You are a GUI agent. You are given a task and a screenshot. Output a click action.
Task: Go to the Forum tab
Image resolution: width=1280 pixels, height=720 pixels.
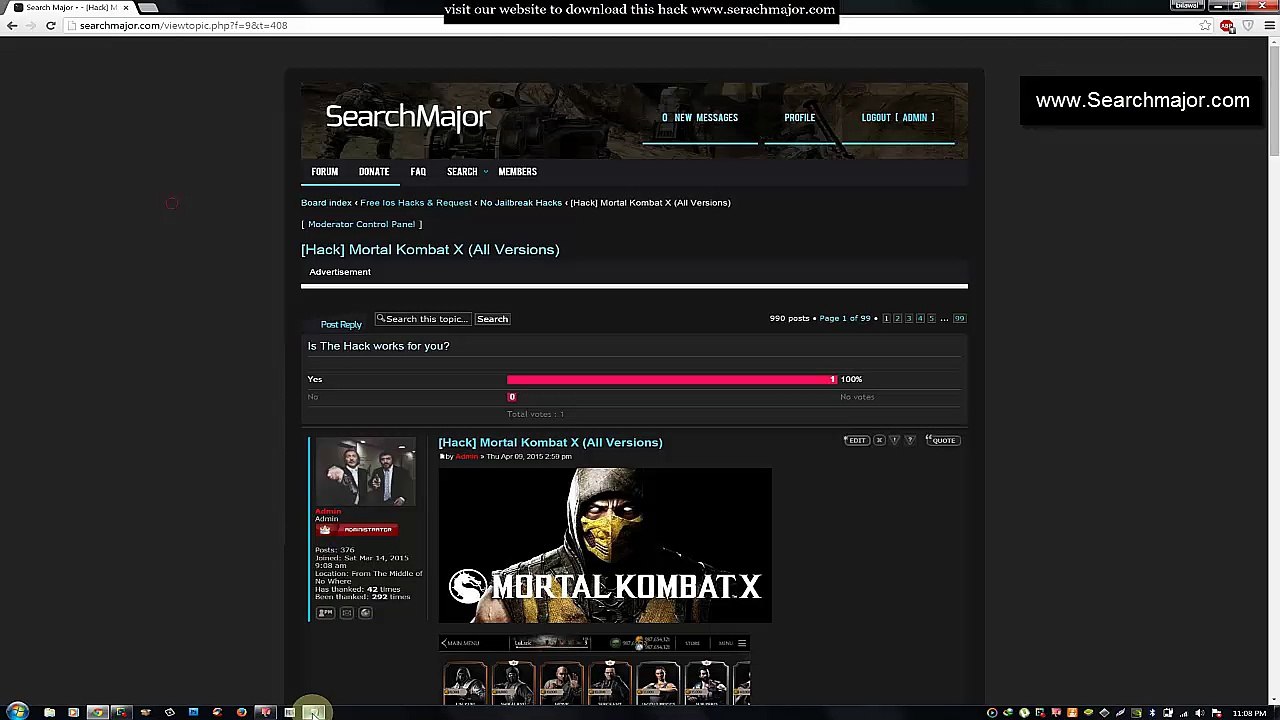point(324,172)
